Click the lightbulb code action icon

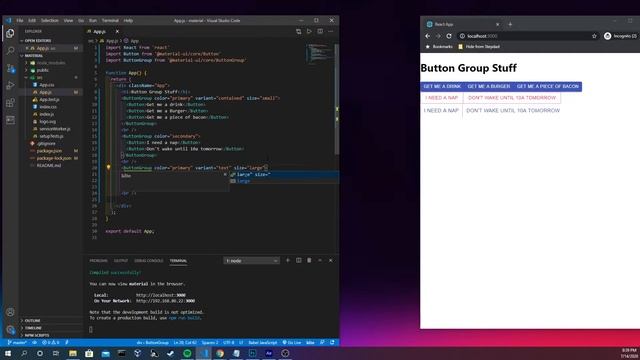coord(108,167)
